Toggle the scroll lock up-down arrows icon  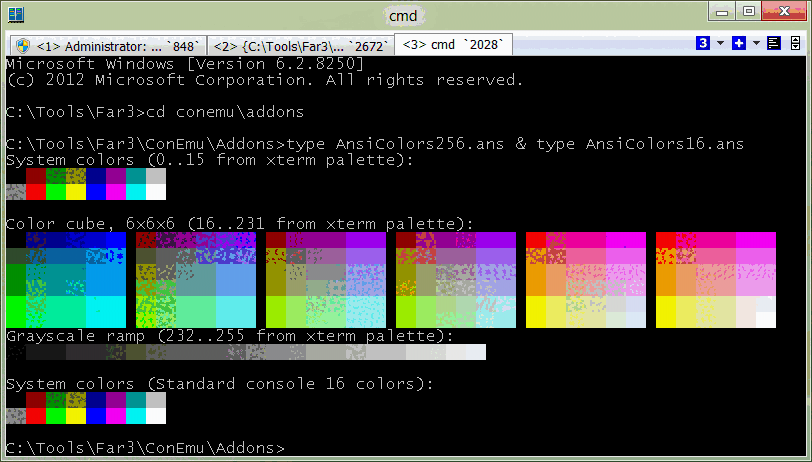point(795,43)
